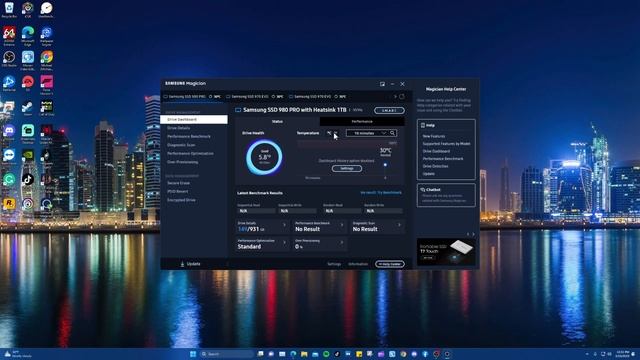Open the Microsoft Edge desktop shortcut
This screenshot has width=640, height=360.
click(28, 35)
